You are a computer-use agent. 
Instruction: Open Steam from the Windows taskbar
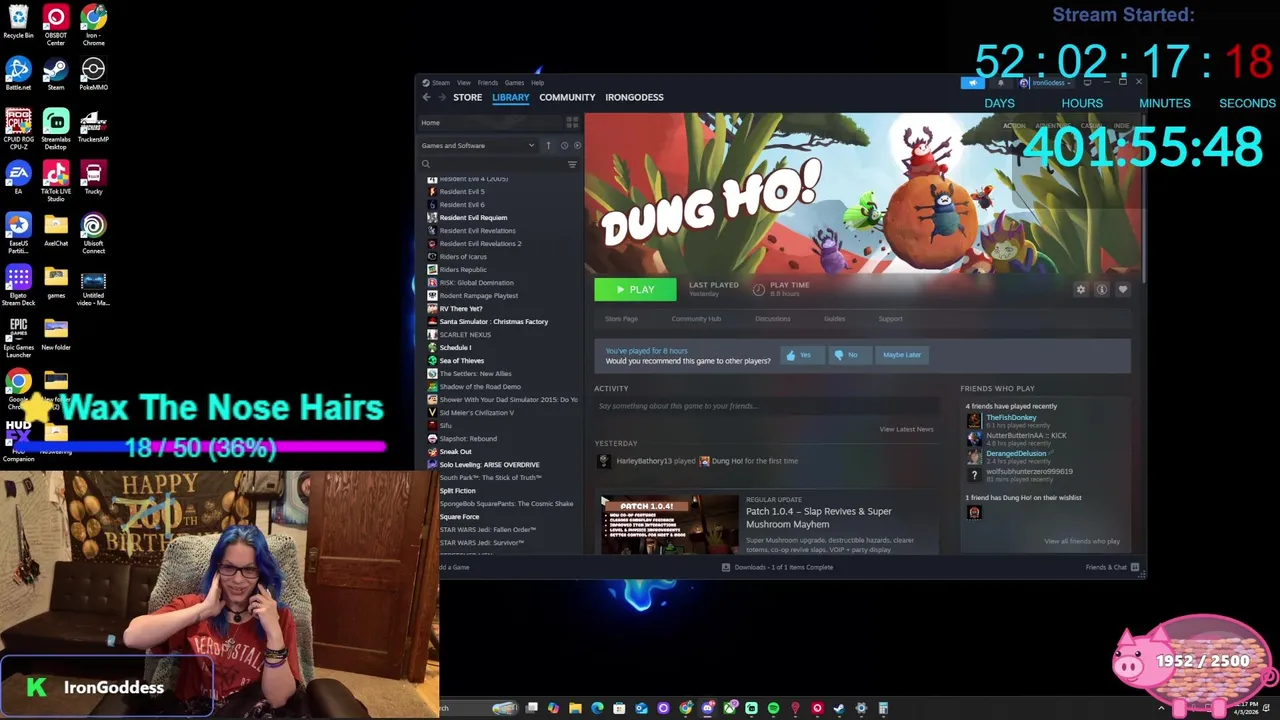(839, 708)
